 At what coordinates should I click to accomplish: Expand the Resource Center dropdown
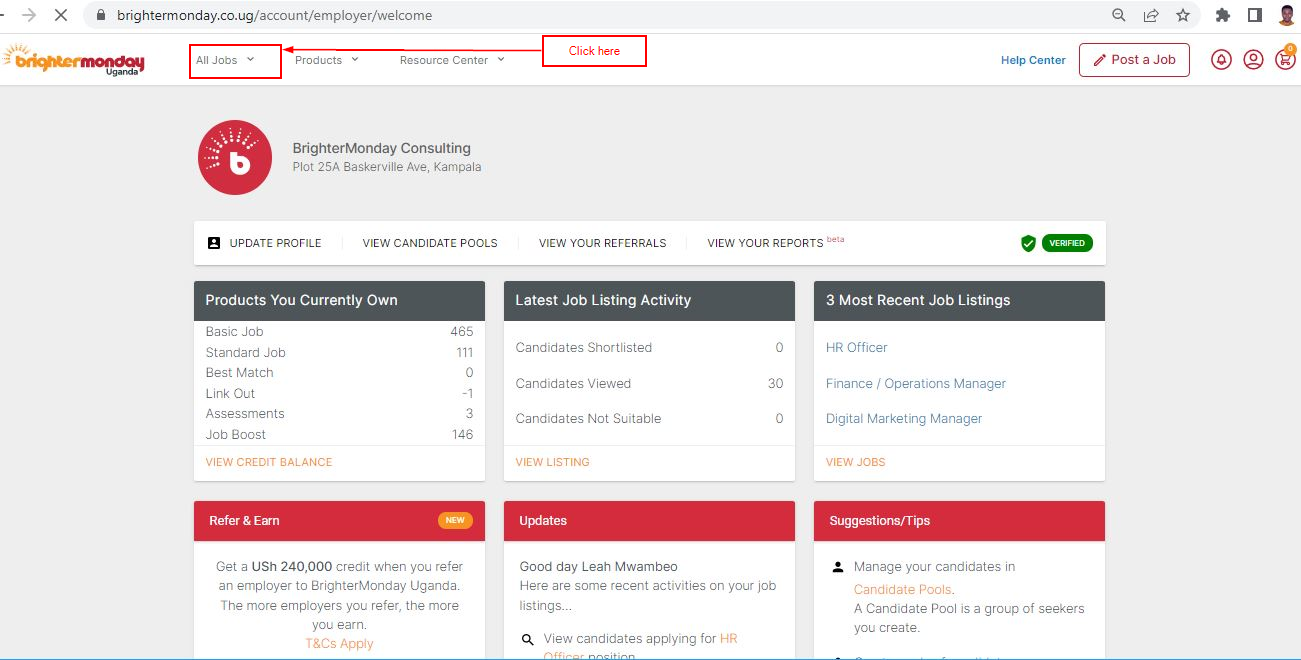click(452, 60)
